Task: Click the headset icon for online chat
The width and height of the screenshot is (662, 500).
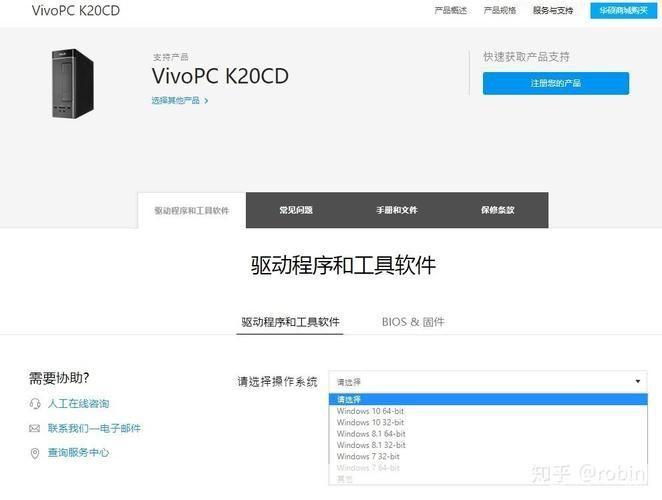Action: [x=35, y=404]
